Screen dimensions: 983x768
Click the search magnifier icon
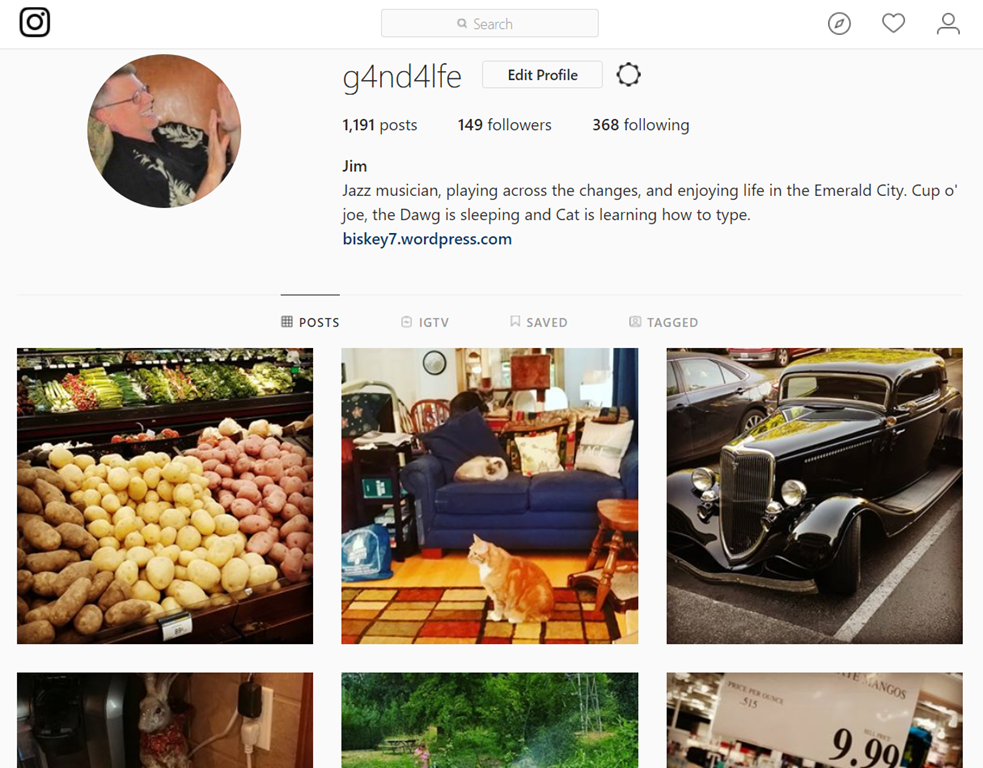462,24
